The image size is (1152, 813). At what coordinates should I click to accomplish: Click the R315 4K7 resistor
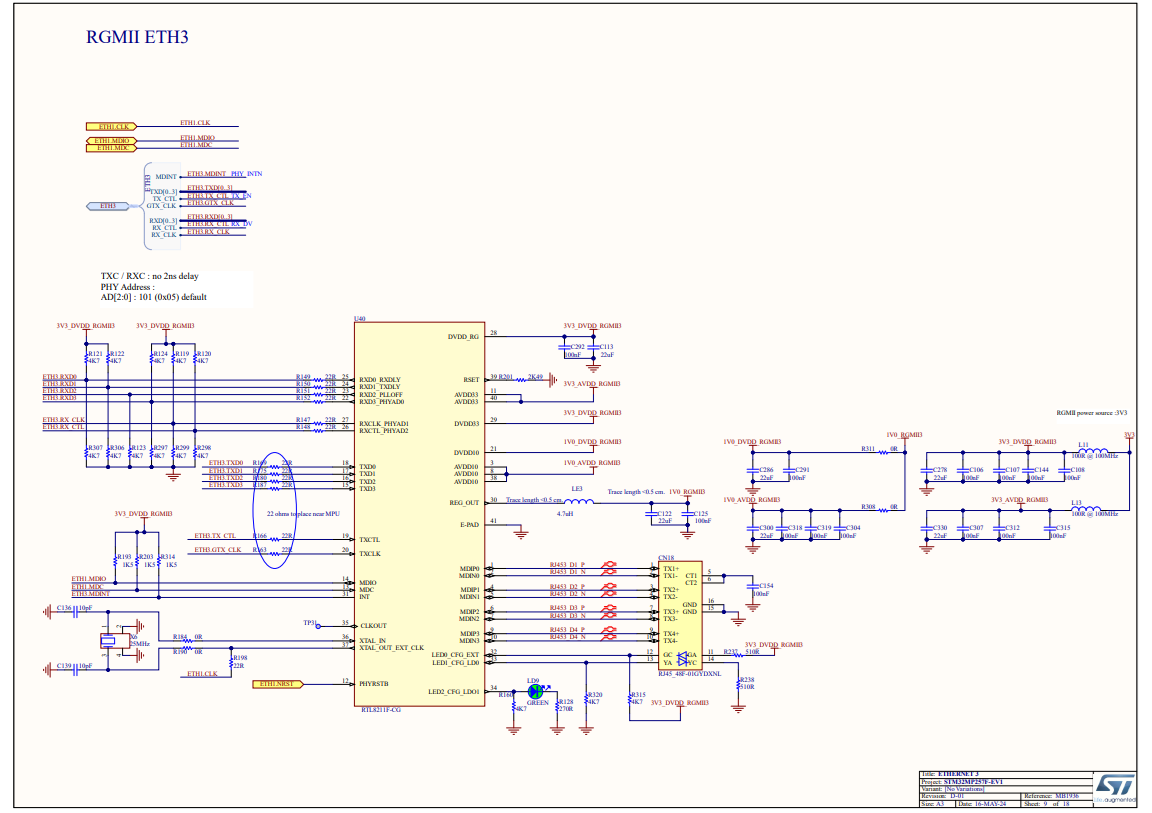[x=630, y=698]
